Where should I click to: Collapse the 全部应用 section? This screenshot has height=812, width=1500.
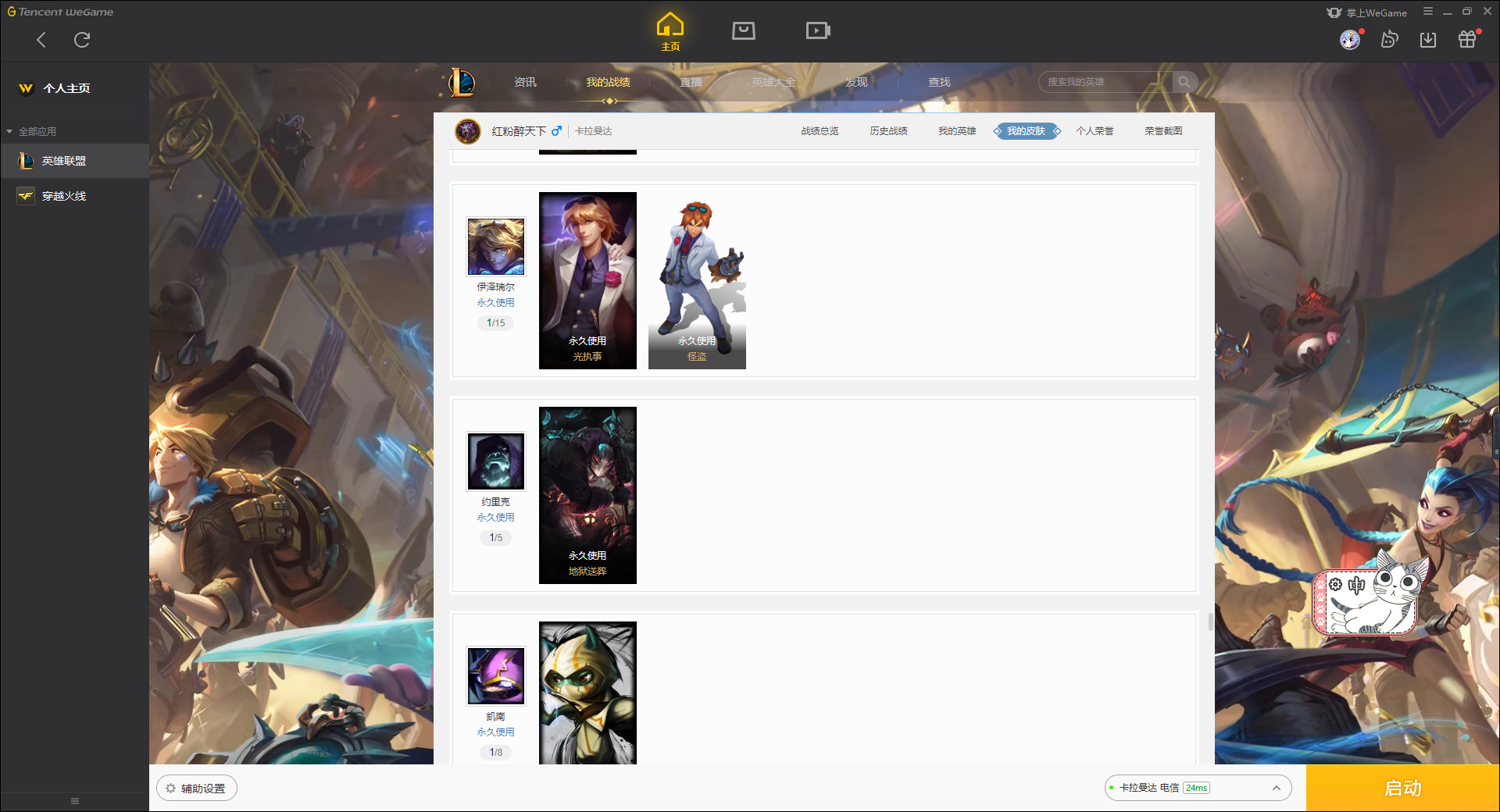(31, 131)
